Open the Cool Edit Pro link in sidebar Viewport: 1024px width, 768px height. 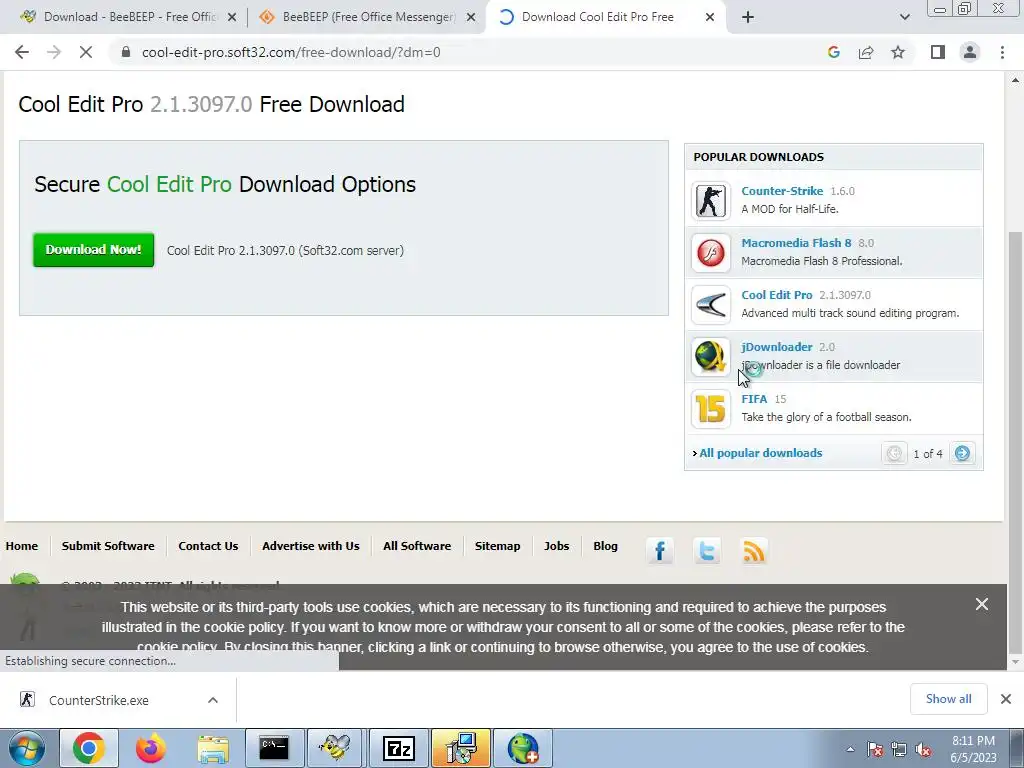click(x=776, y=295)
